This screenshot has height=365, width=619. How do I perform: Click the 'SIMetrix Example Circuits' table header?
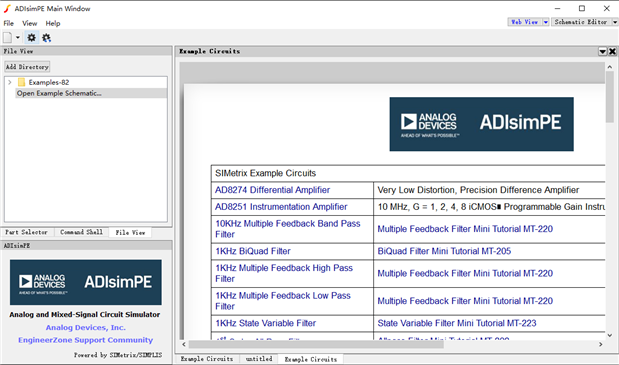click(265, 173)
